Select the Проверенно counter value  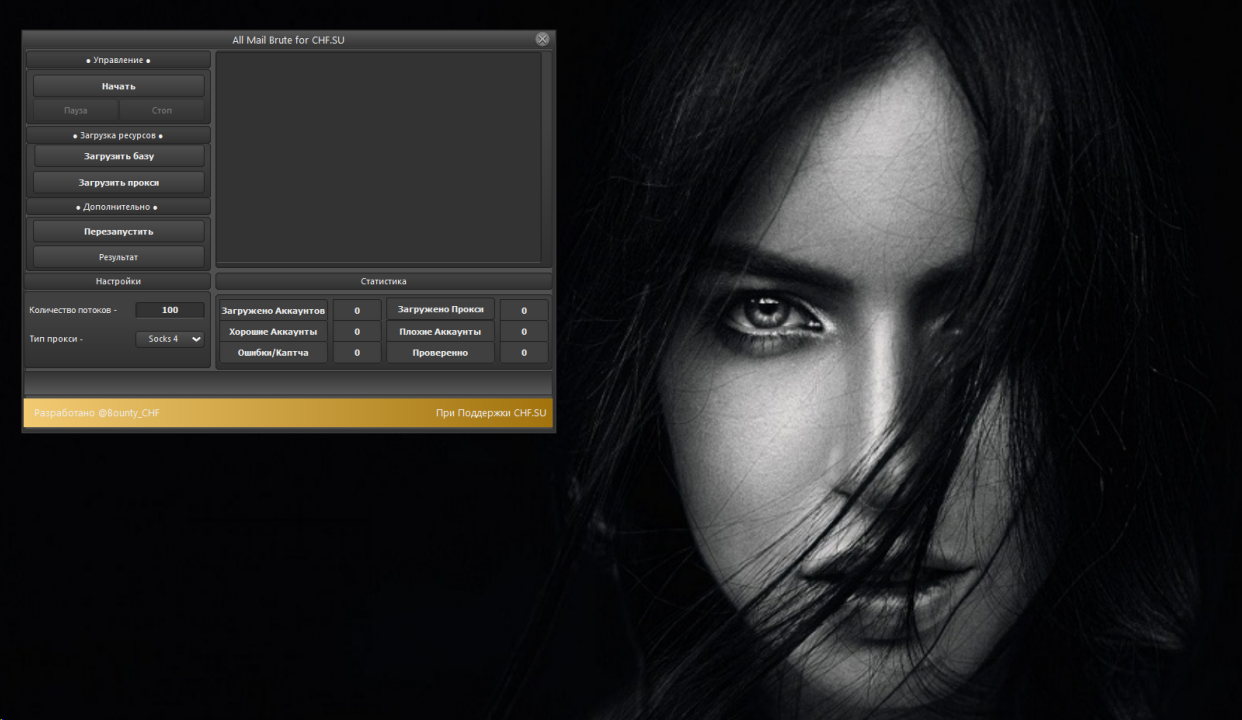coord(524,353)
